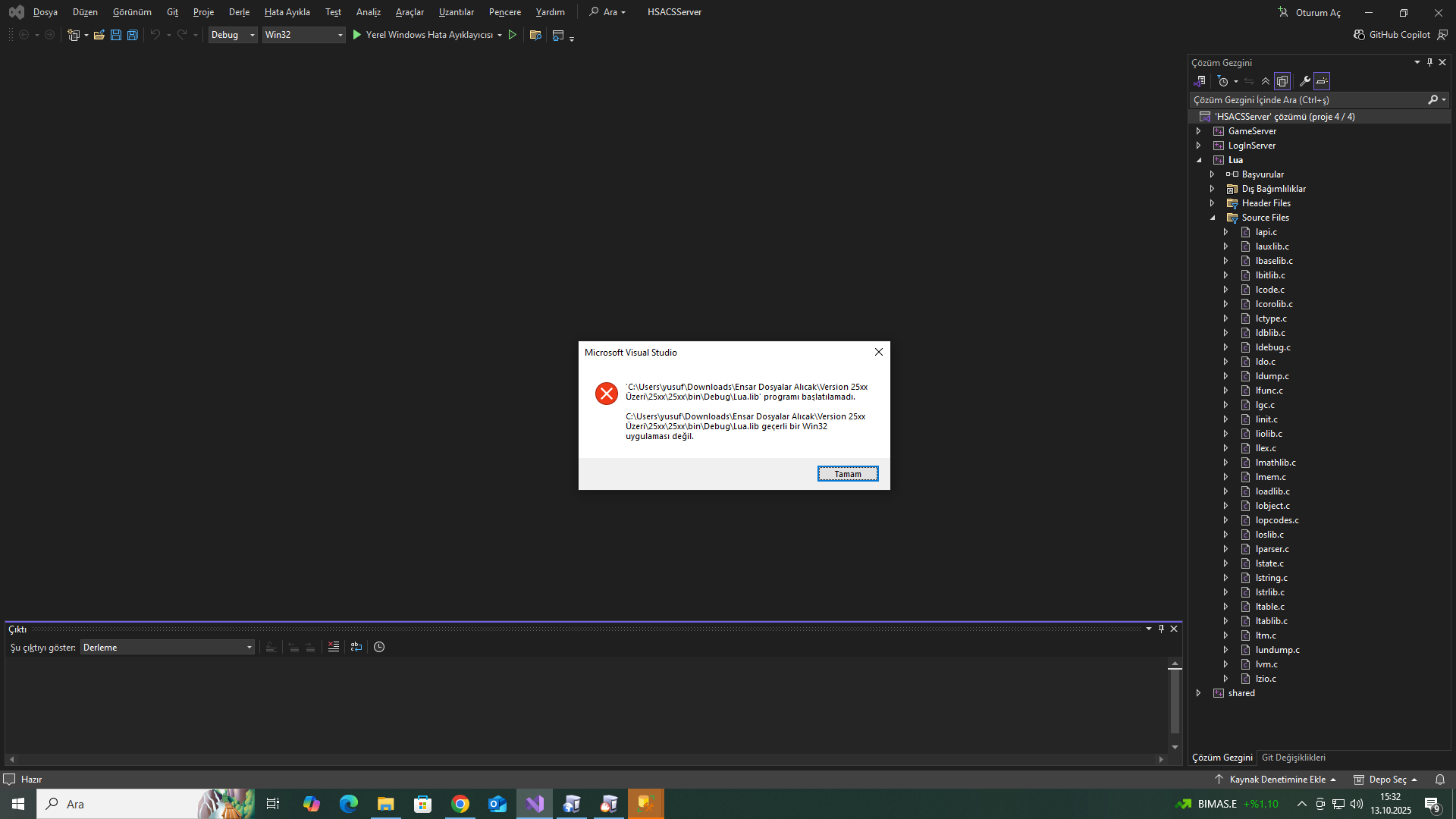Click the notifications bell in status bar

click(1439, 780)
